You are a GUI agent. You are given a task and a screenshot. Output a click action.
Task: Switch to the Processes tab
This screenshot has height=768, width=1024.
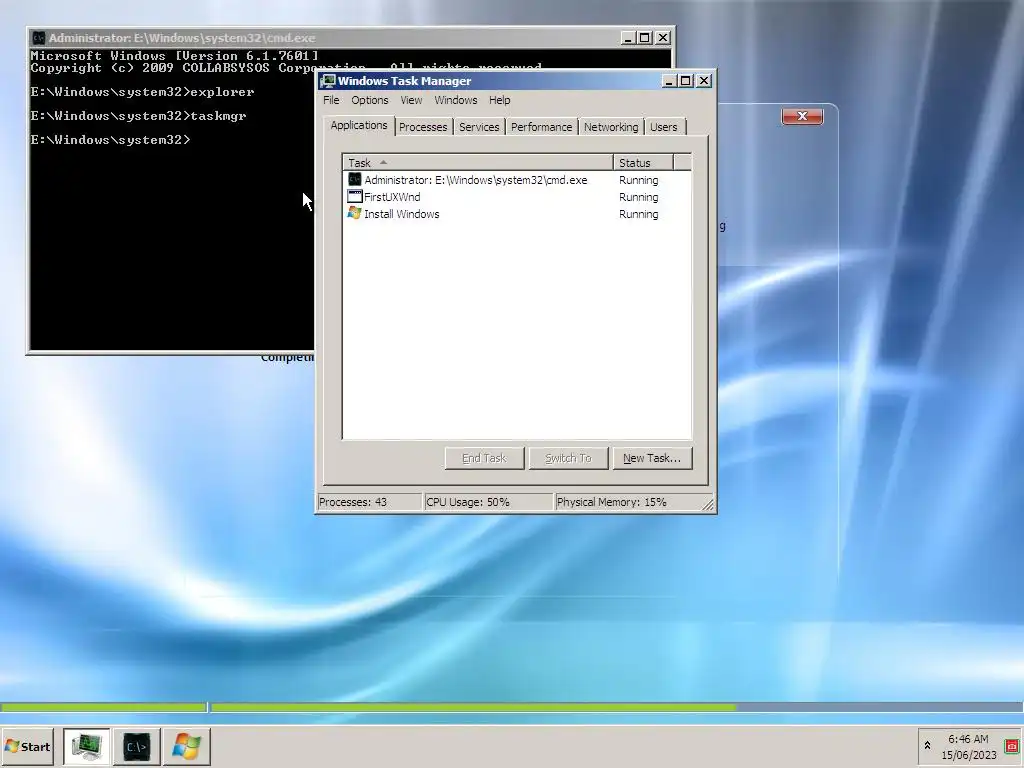tap(423, 127)
